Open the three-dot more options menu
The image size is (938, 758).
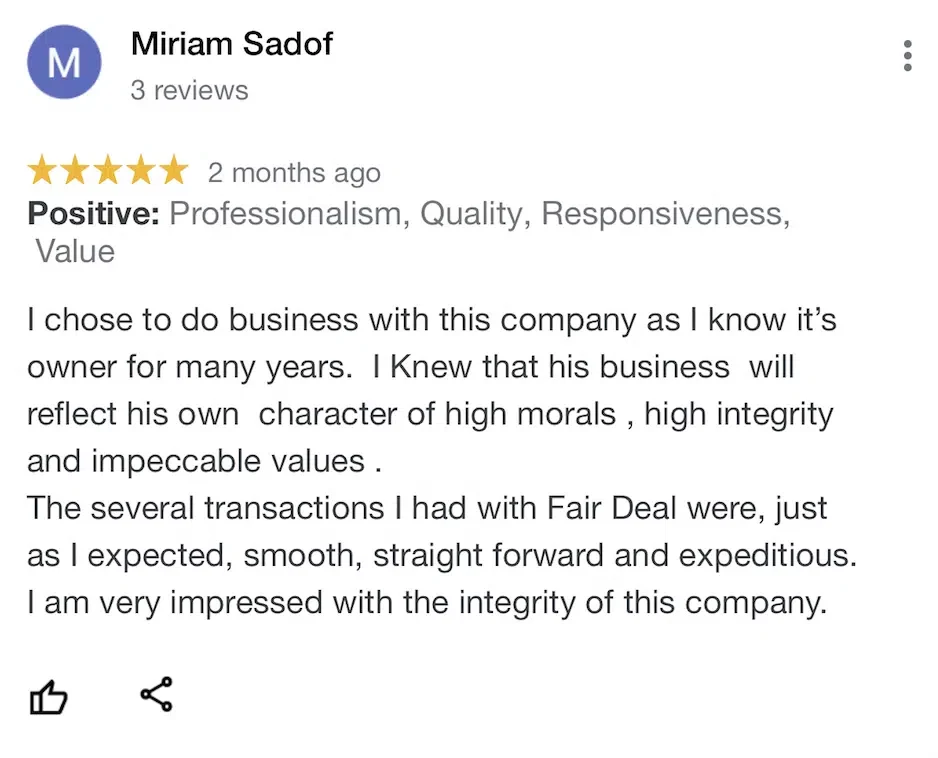coord(907,56)
